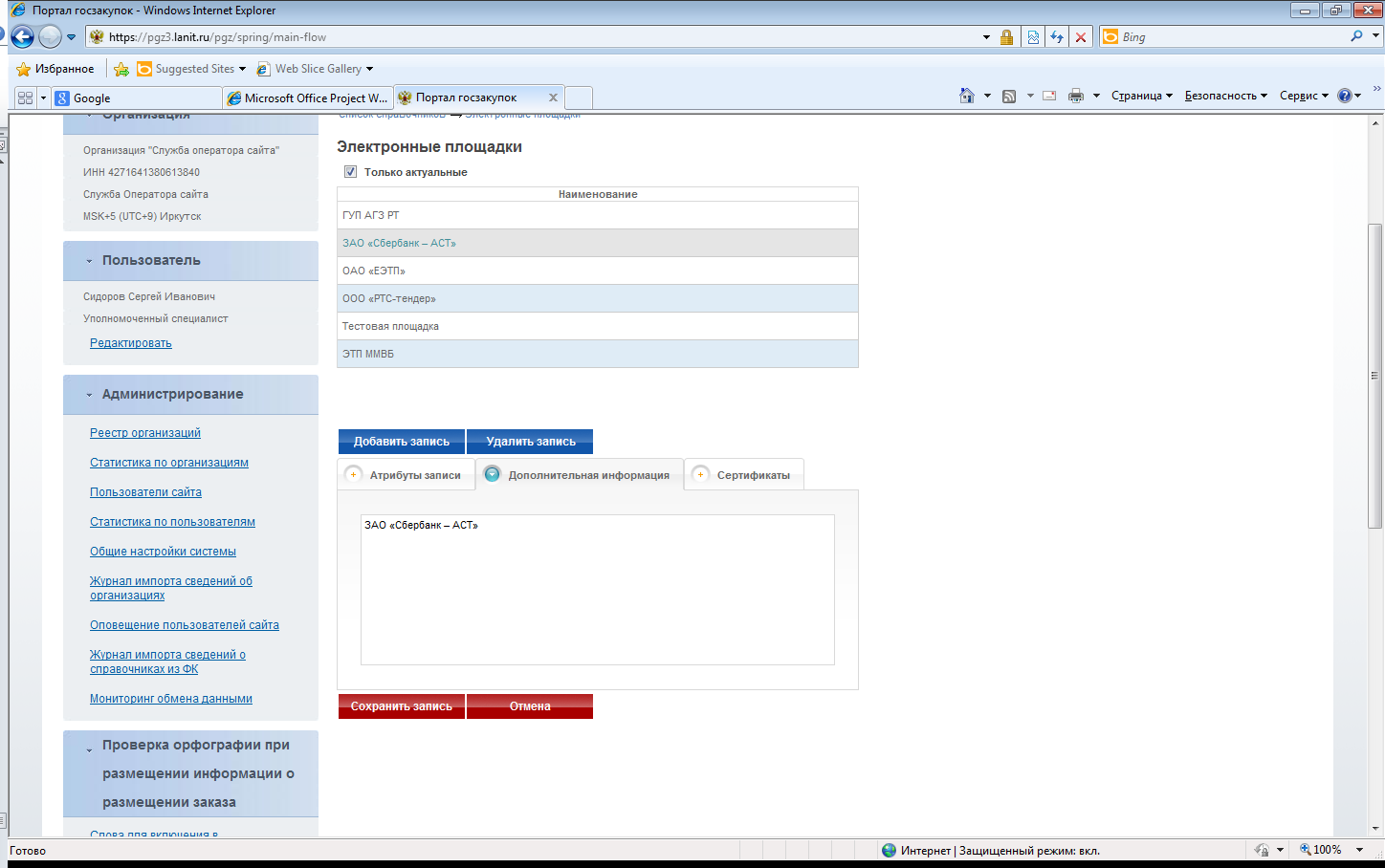Open Статистика по организациям link
The width and height of the screenshot is (1385, 868).
coord(169,463)
